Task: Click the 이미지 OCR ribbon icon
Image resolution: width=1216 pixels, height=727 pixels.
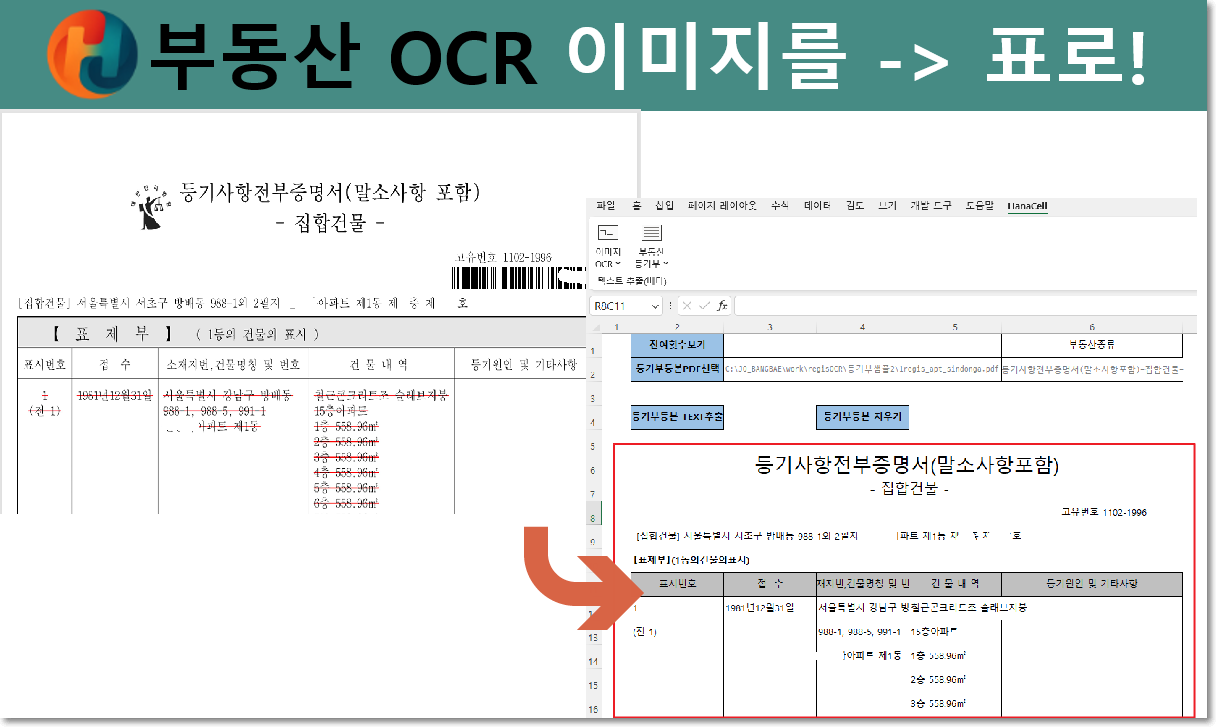Action: click(607, 234)
